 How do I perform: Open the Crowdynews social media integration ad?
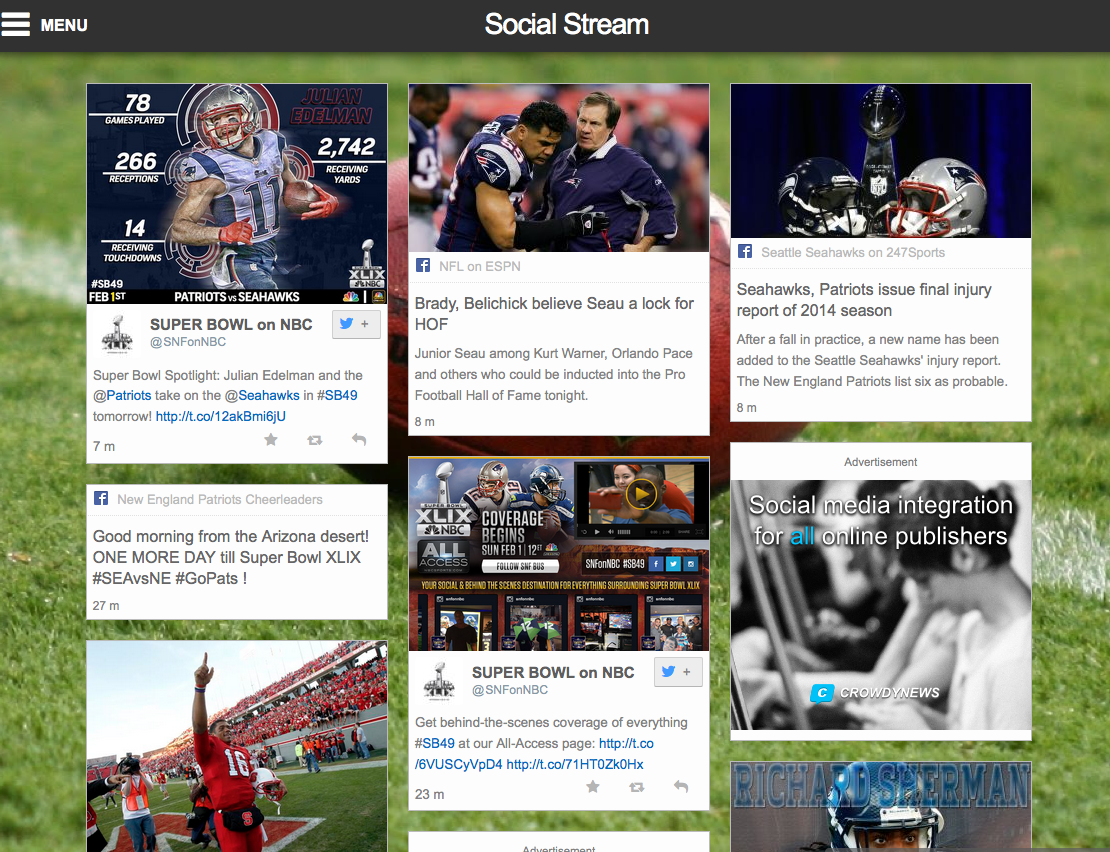pyautogui.click(x=881, y=605)
